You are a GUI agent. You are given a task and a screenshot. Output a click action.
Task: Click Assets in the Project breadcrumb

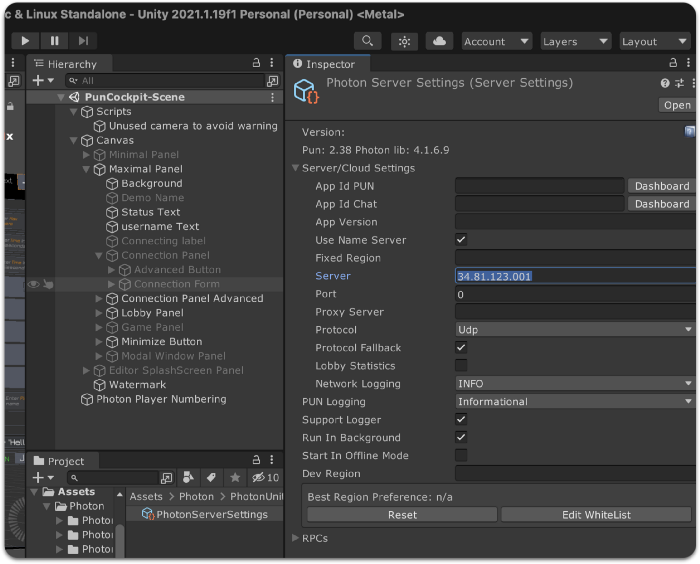coord(146,497)
